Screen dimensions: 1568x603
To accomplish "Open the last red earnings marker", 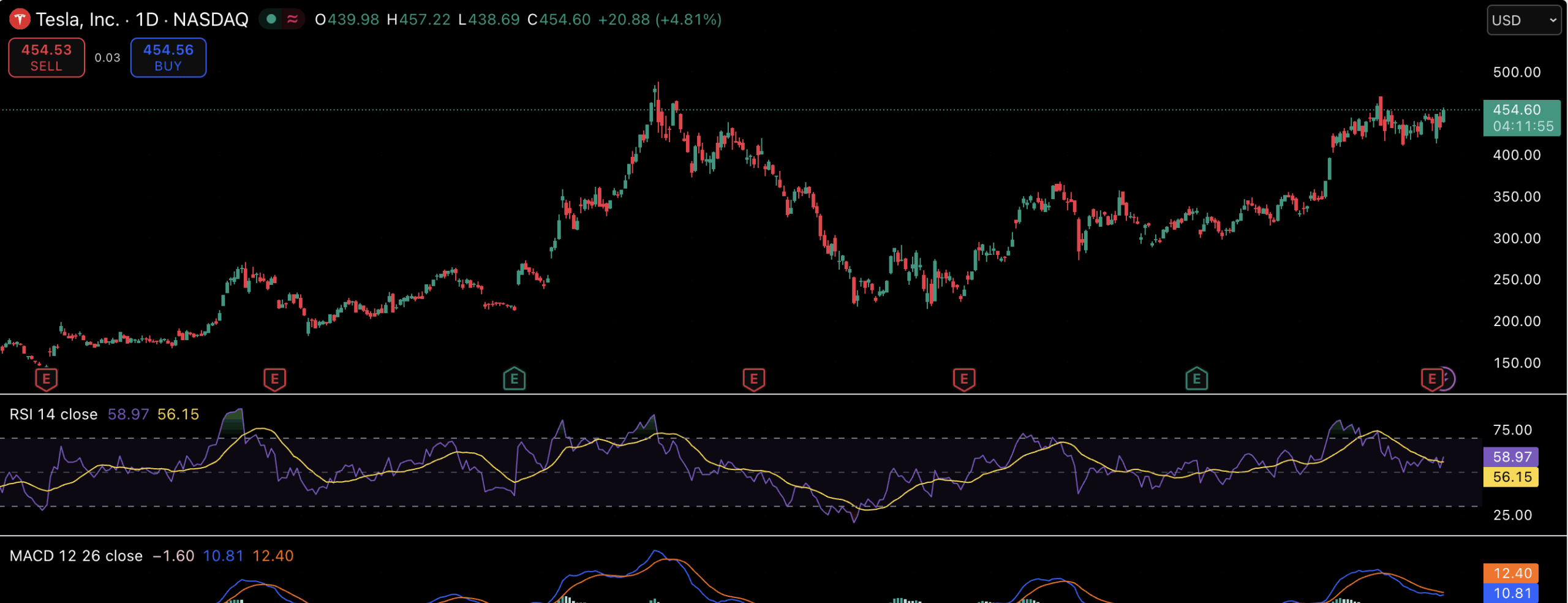I will tap(1431, 379).
